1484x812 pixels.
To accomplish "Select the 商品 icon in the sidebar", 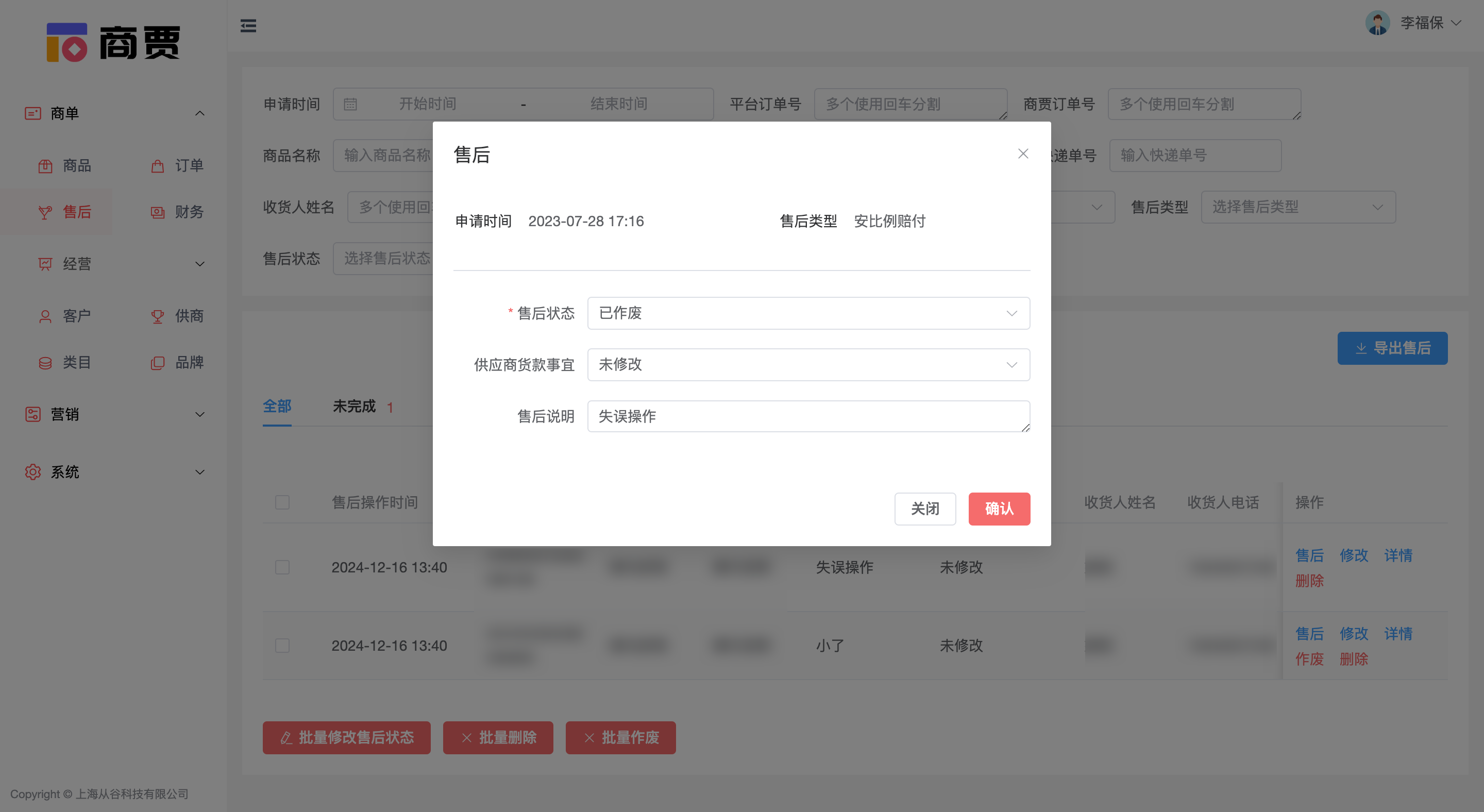I will pyautogui.click(x=45, y=166).
